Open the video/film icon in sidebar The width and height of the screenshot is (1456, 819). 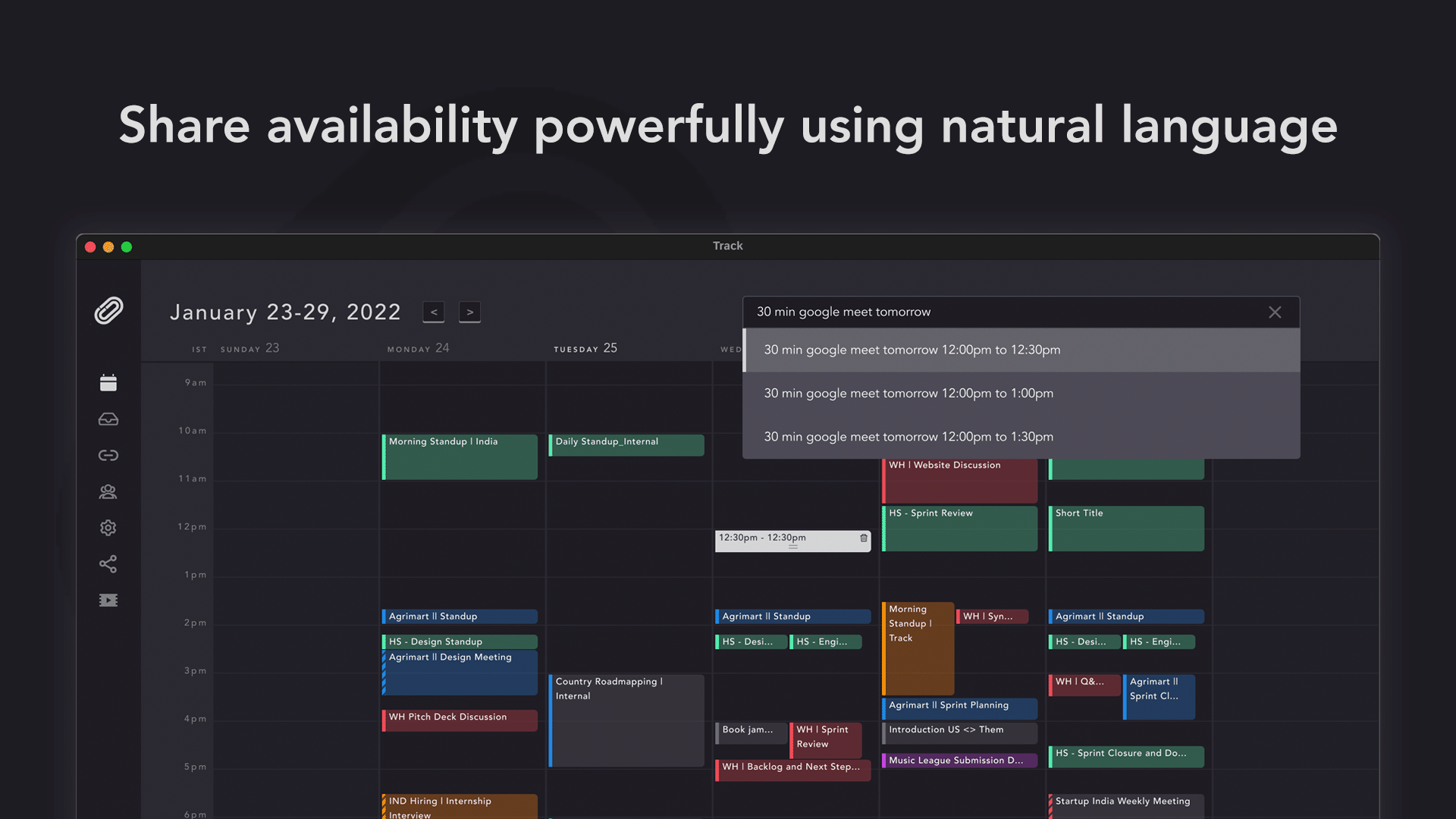point(108,600)
